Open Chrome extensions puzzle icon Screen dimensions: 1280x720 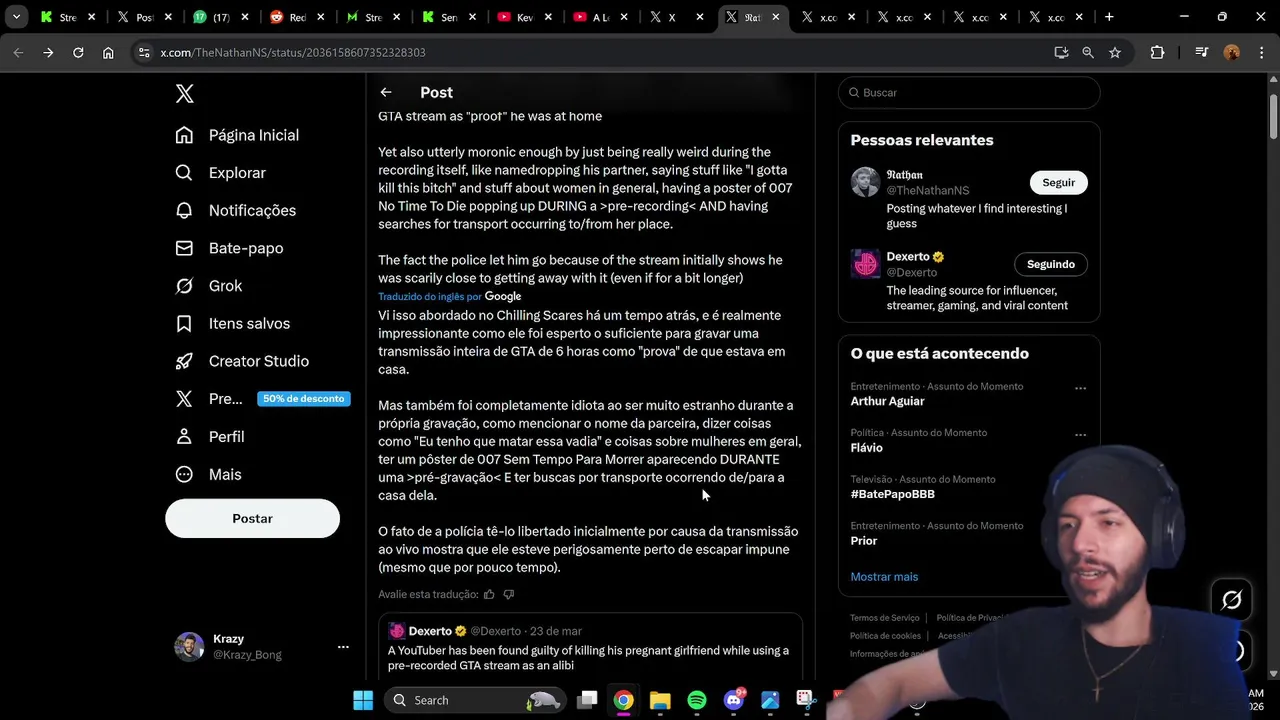(x=1157, y=52)
